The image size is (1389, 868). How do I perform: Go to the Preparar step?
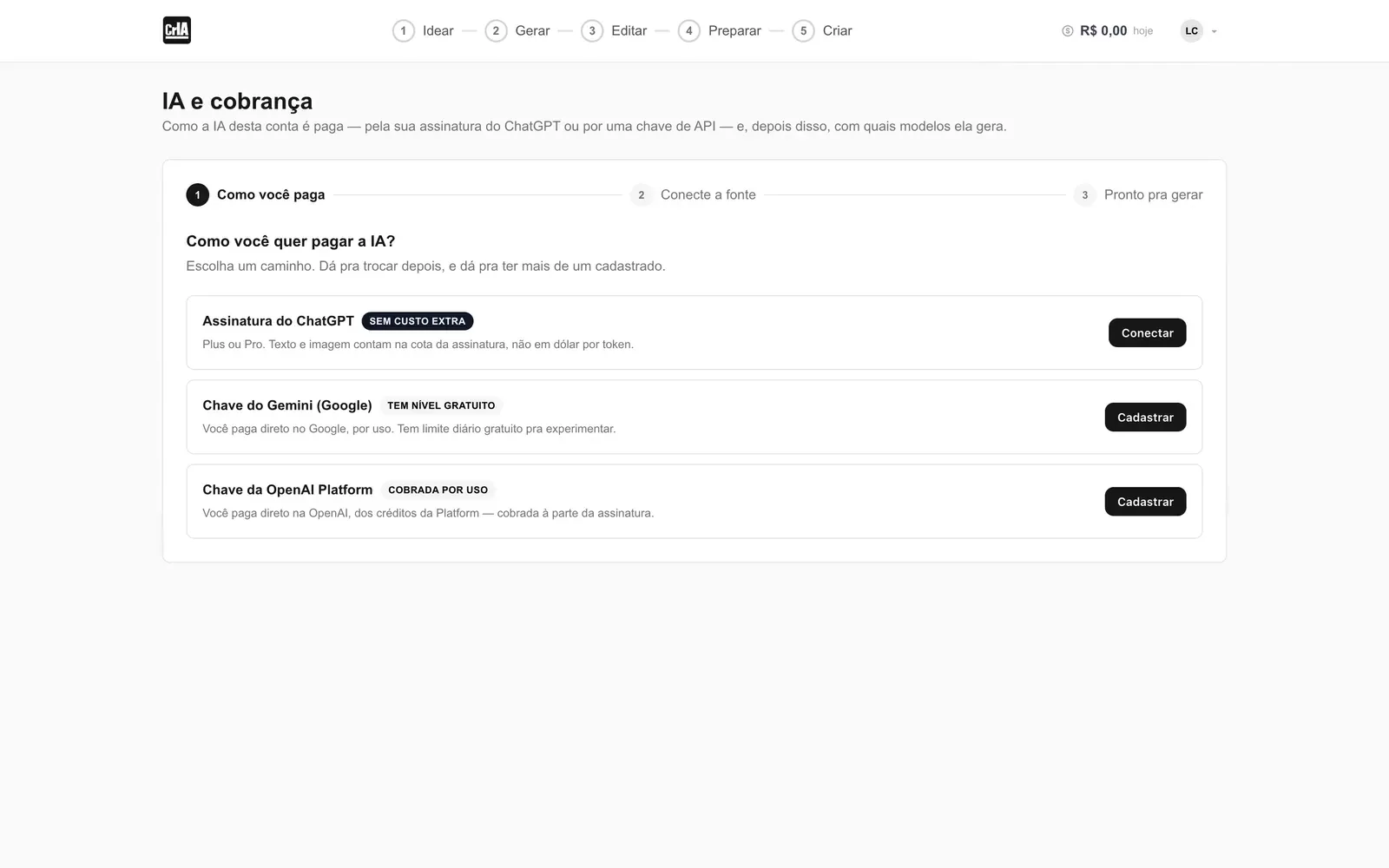(x=720, y=31)
